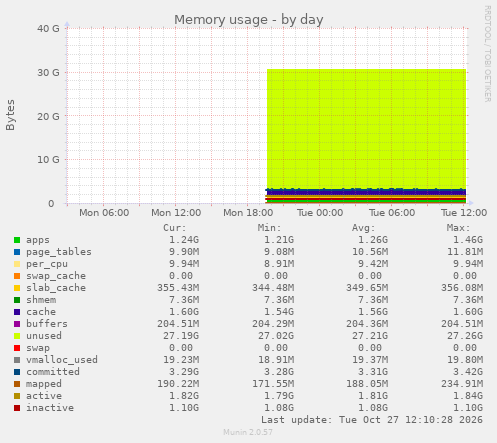The width and height of the screenshot is (497, 443).
Task: Click the olive active legend swatch
Action: click(x=17, y=396)
